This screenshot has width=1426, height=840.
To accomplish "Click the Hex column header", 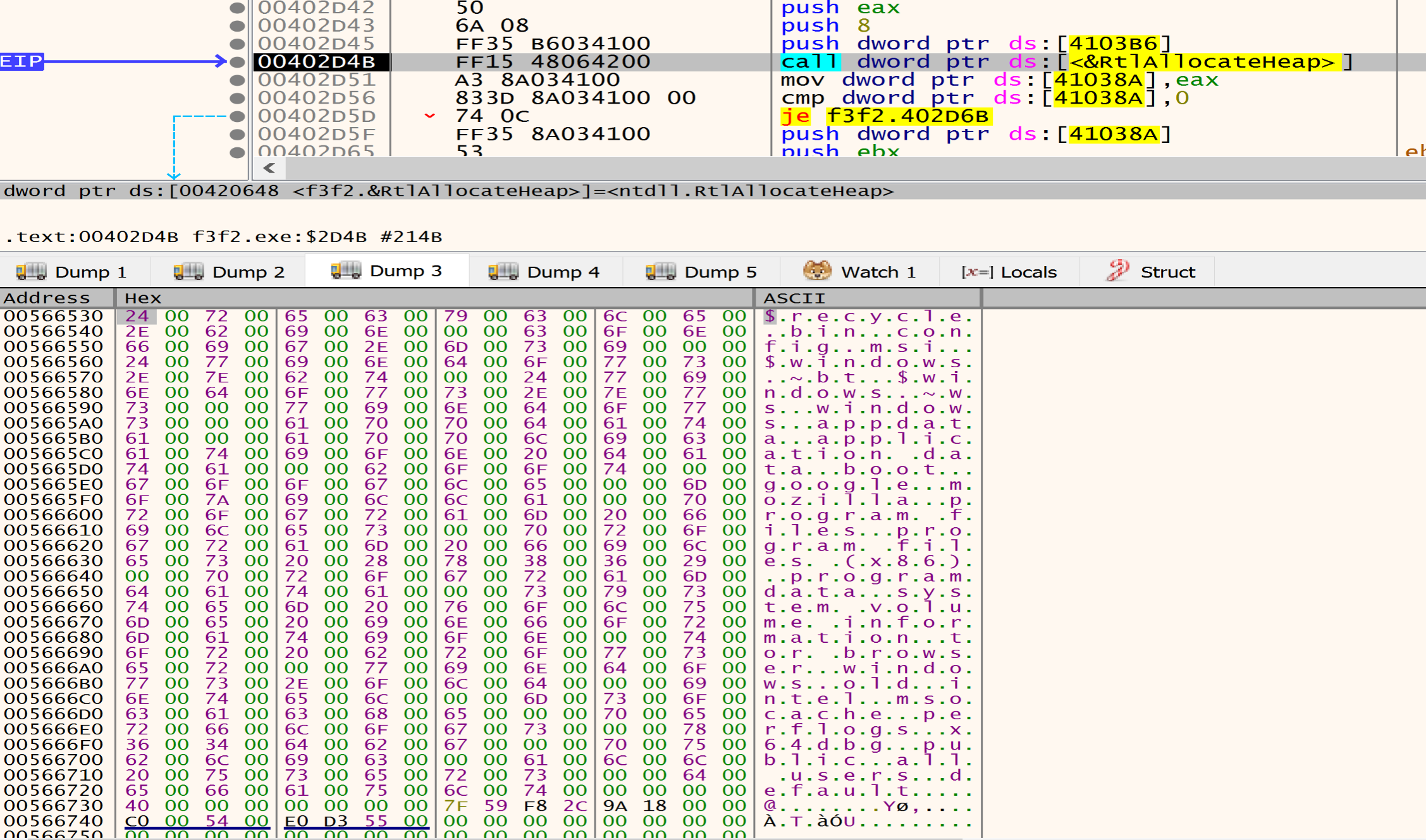I will tap(143, 298).
